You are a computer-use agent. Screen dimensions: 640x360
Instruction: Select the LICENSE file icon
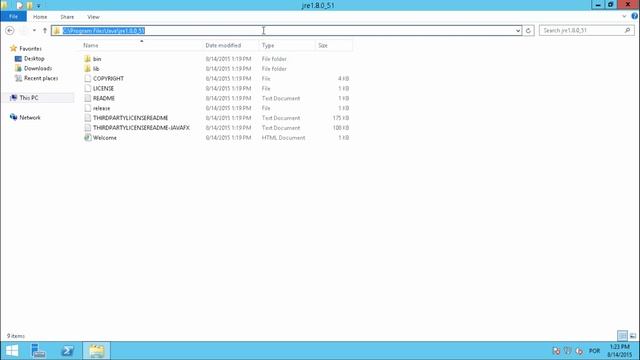(x=87, y=88)
